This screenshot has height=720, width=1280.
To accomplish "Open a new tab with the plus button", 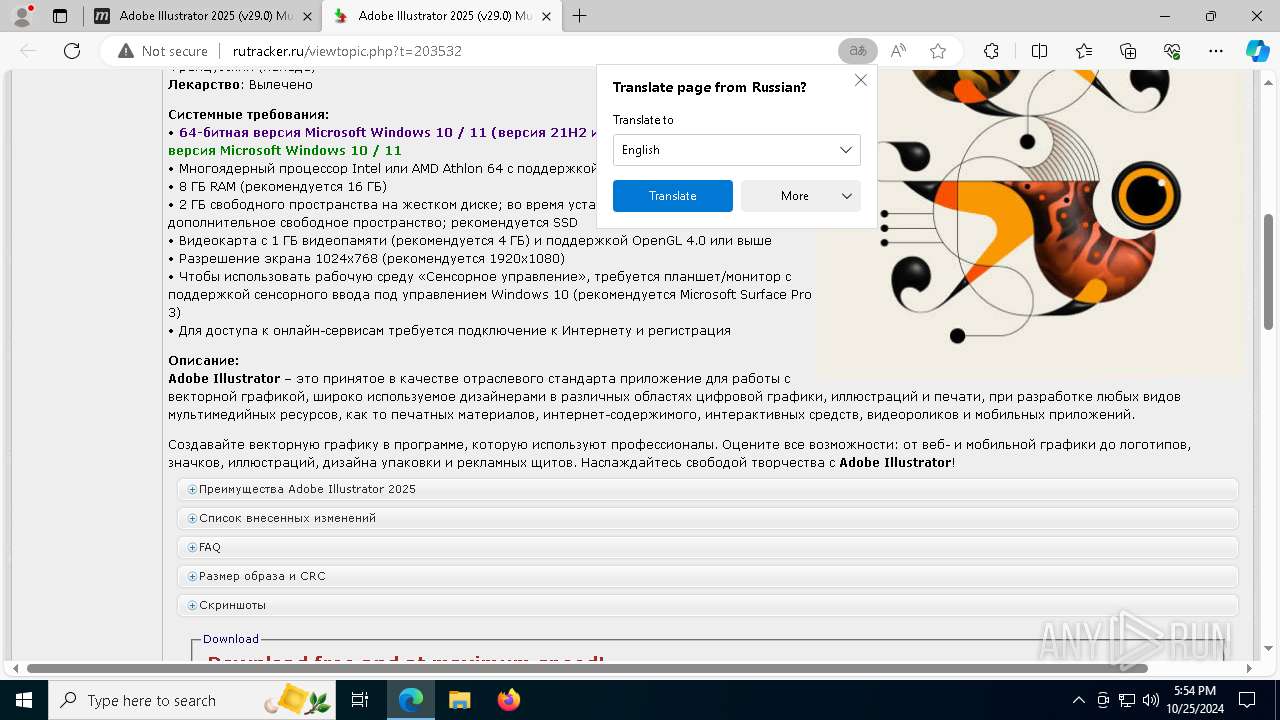I will pos(579,16).
